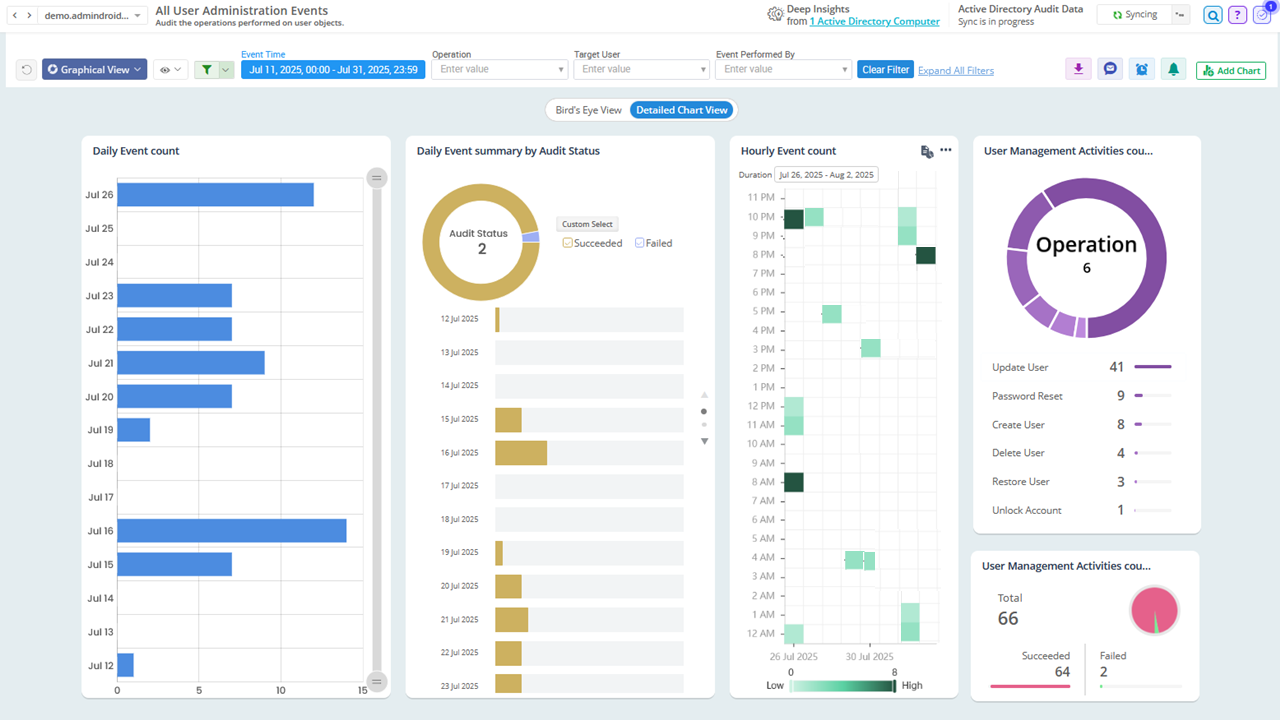Click the green notification bell icon
1280x720 pixels.
point(1173,68)
